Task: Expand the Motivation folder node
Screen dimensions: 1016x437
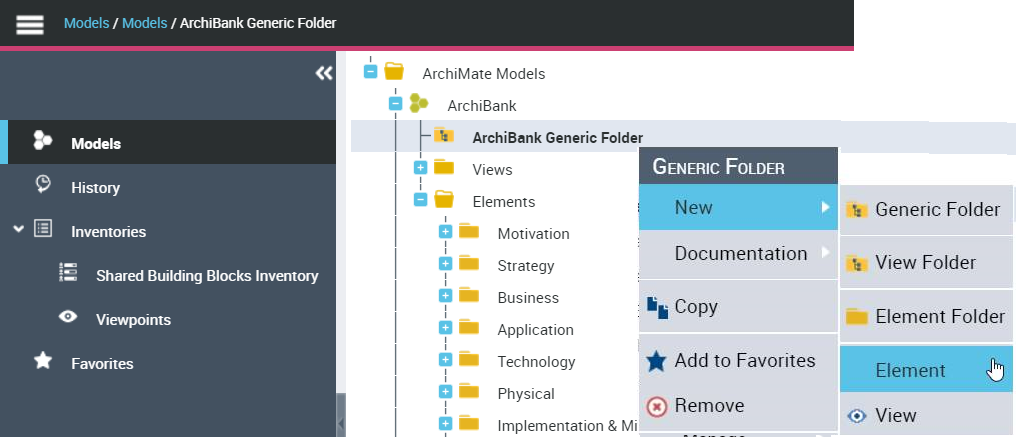Action: (445, 233)
